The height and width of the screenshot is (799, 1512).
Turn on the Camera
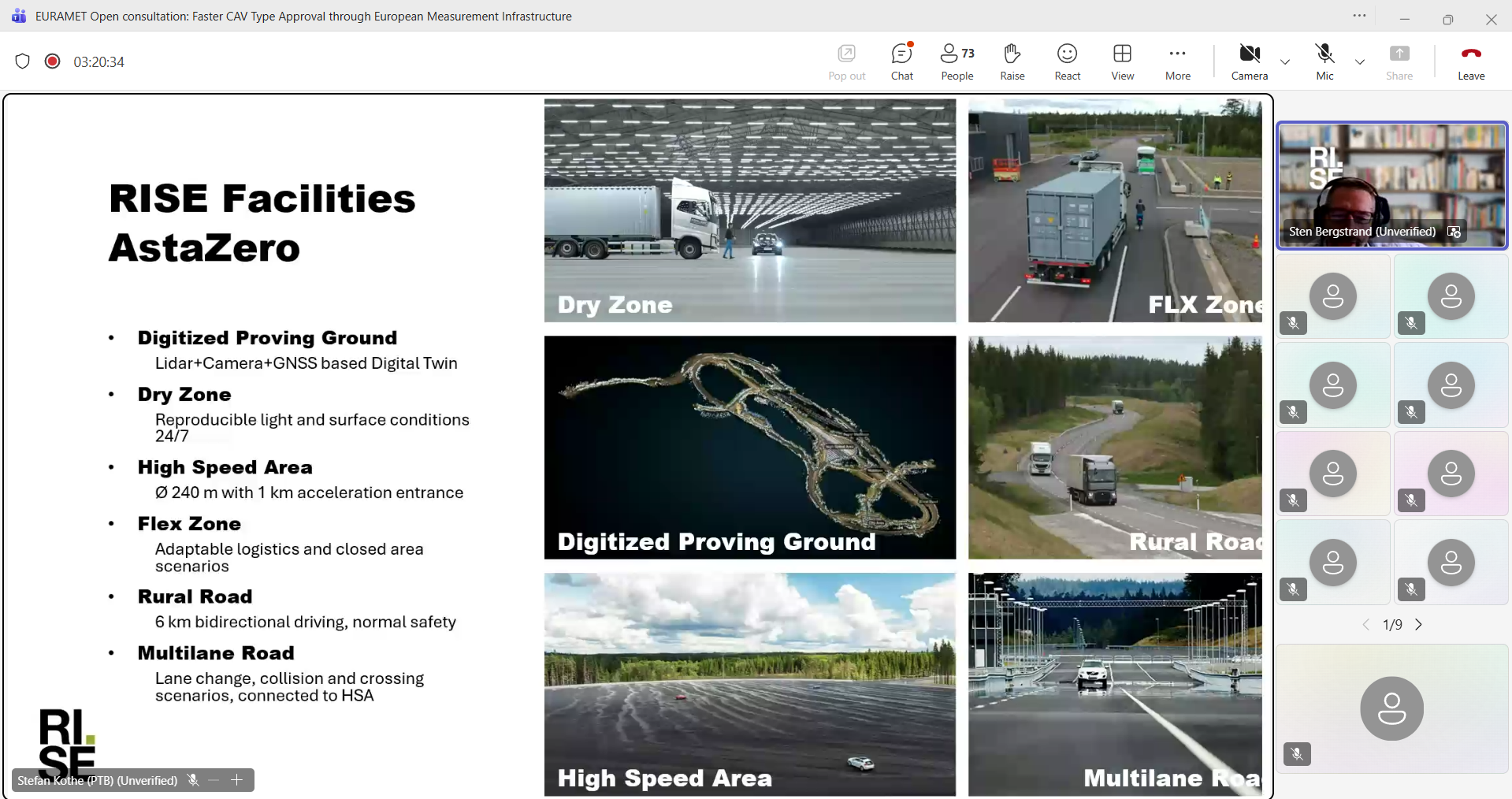tap(1249, 61)
